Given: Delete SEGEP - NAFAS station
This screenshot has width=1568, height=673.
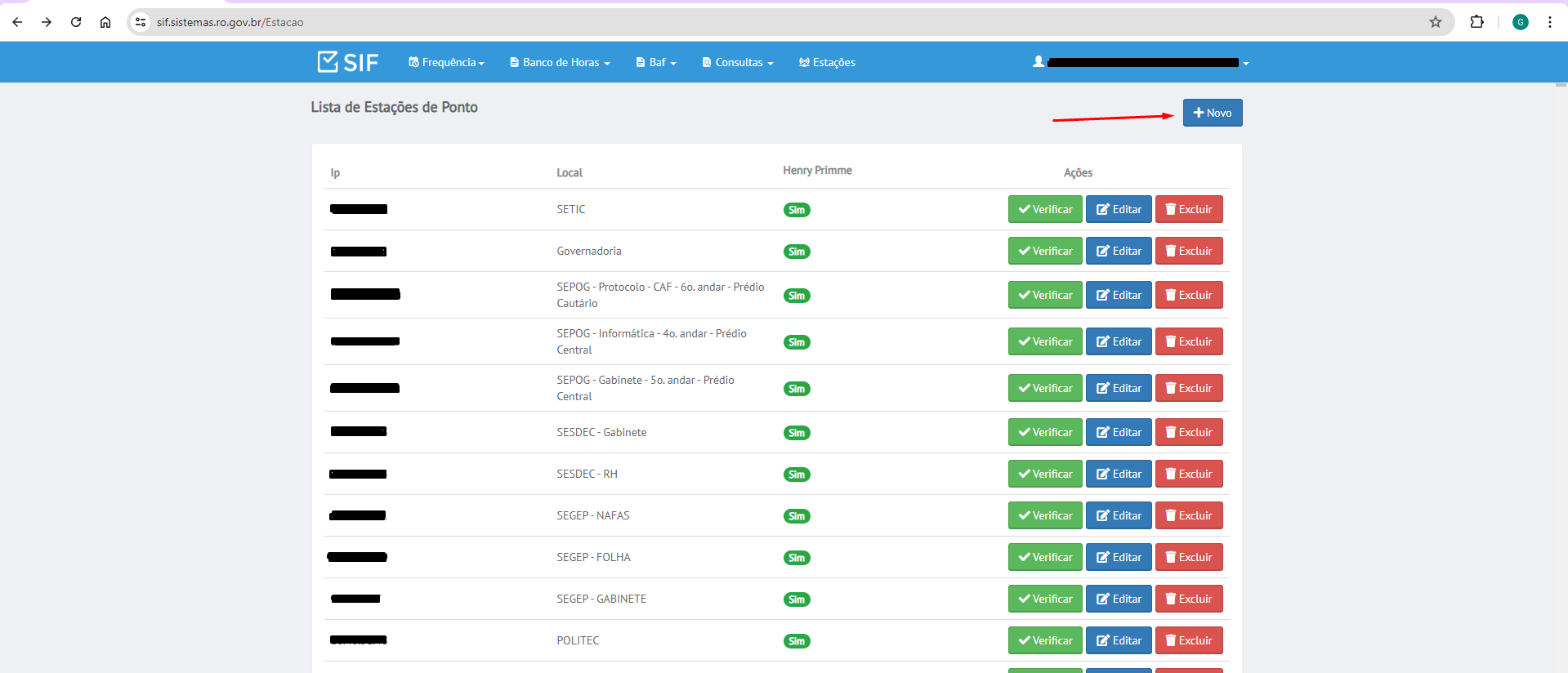Looking at the screenshot, I should tap(1189, 515).
